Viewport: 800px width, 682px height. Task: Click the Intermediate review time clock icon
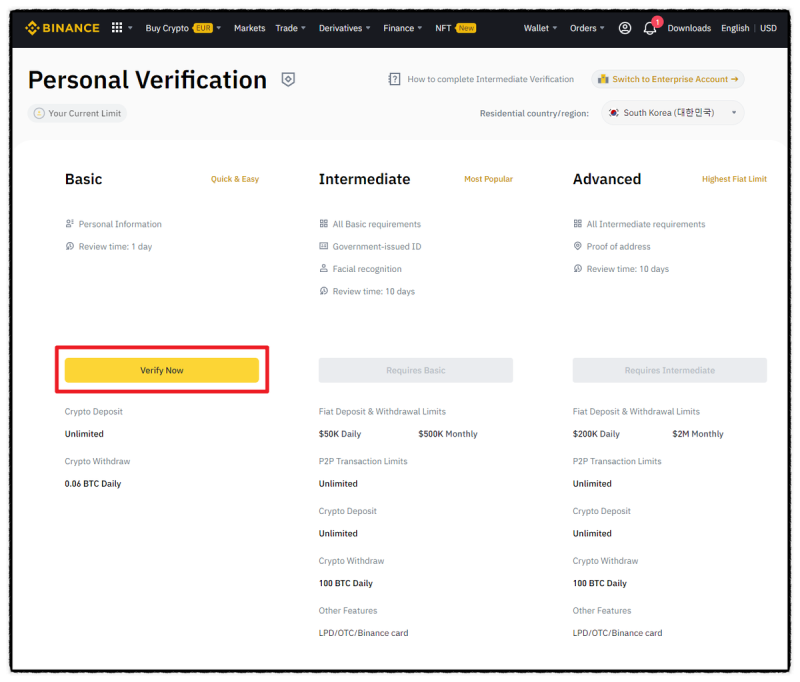[323, 291]
